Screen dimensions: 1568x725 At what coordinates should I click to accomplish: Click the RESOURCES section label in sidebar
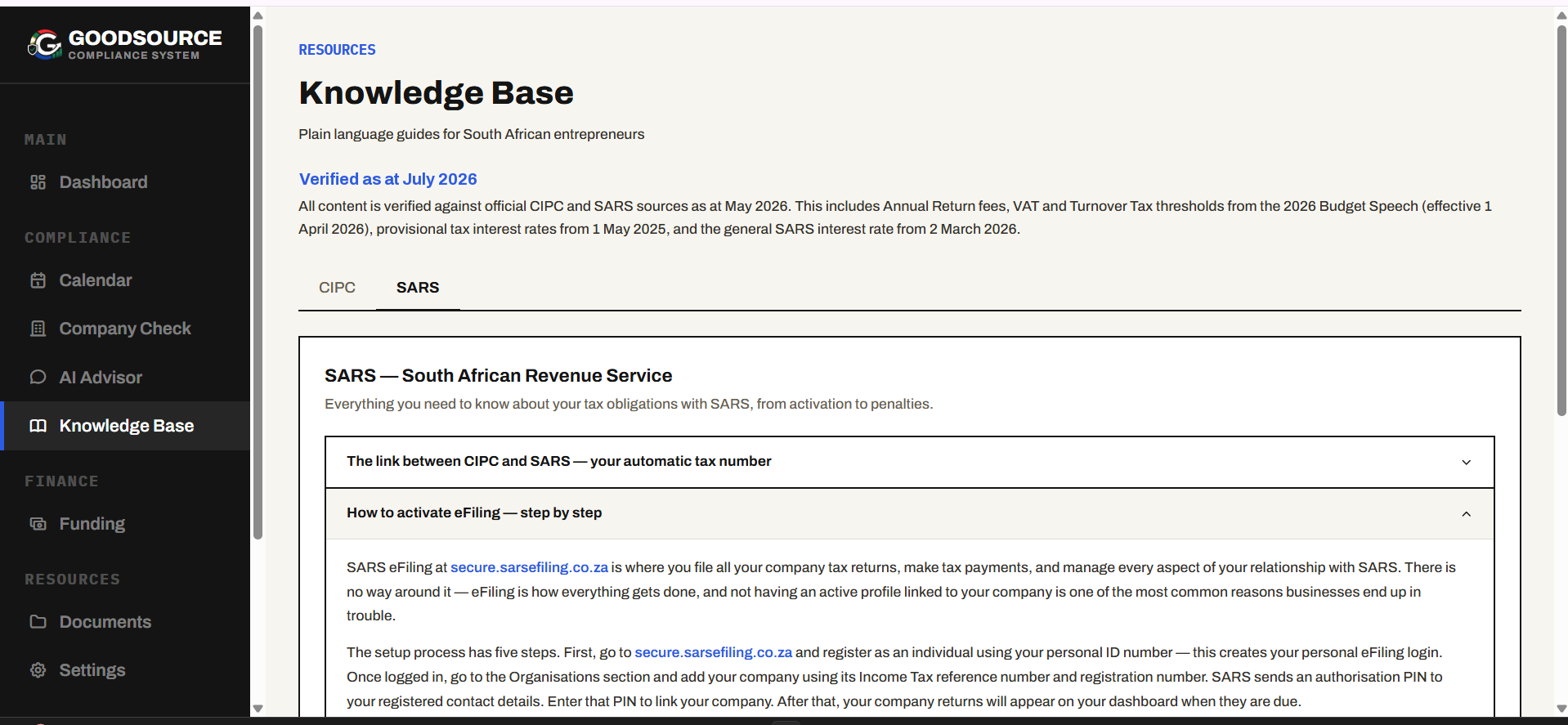click(72, 580)
